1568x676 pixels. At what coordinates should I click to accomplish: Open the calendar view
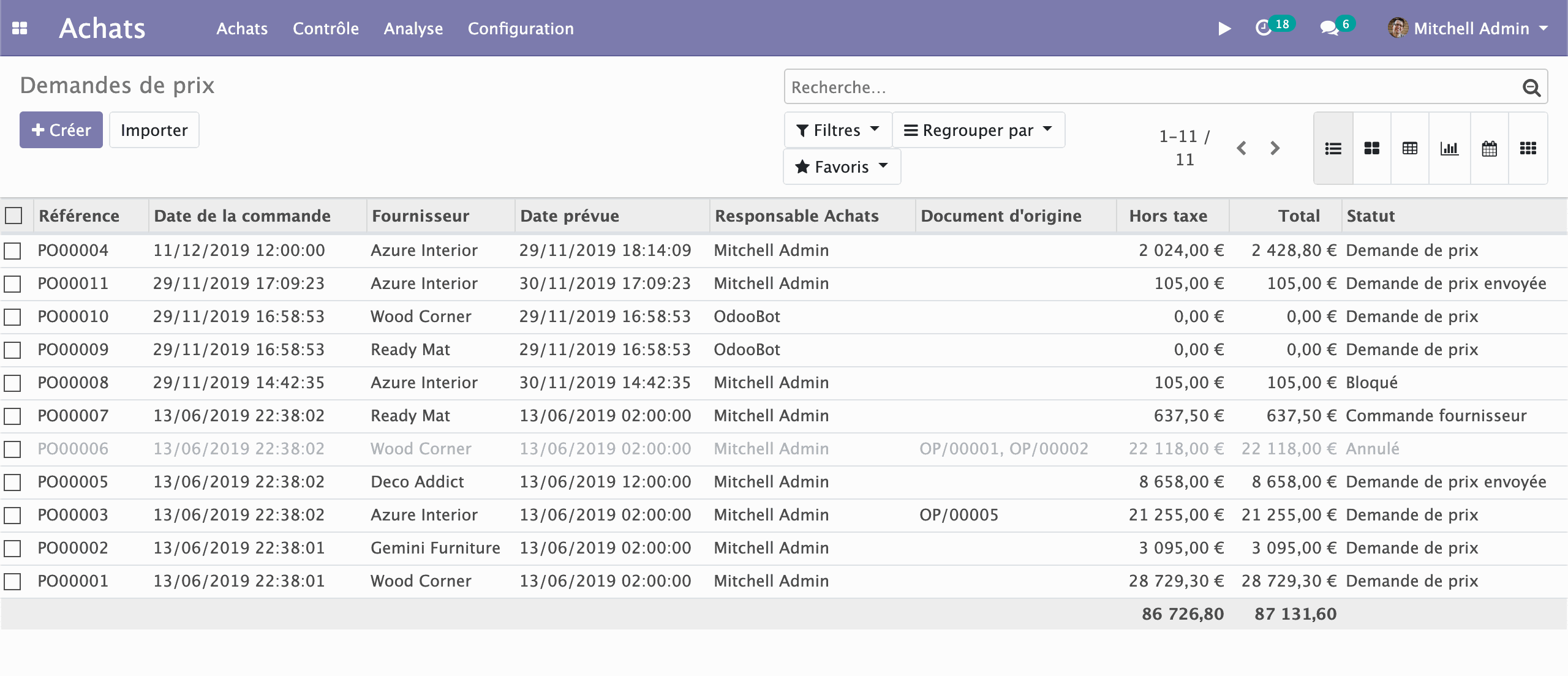point(1489,148)
